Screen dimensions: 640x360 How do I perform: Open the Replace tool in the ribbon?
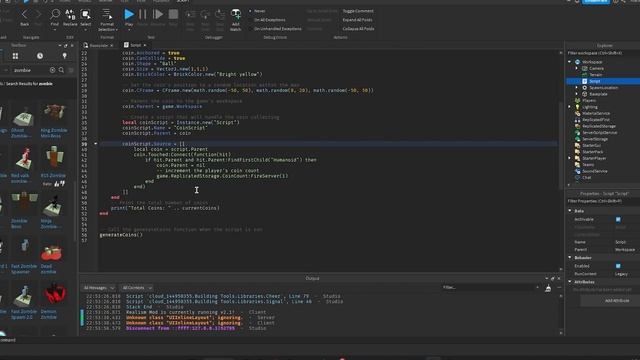click(x=70, y=15)
